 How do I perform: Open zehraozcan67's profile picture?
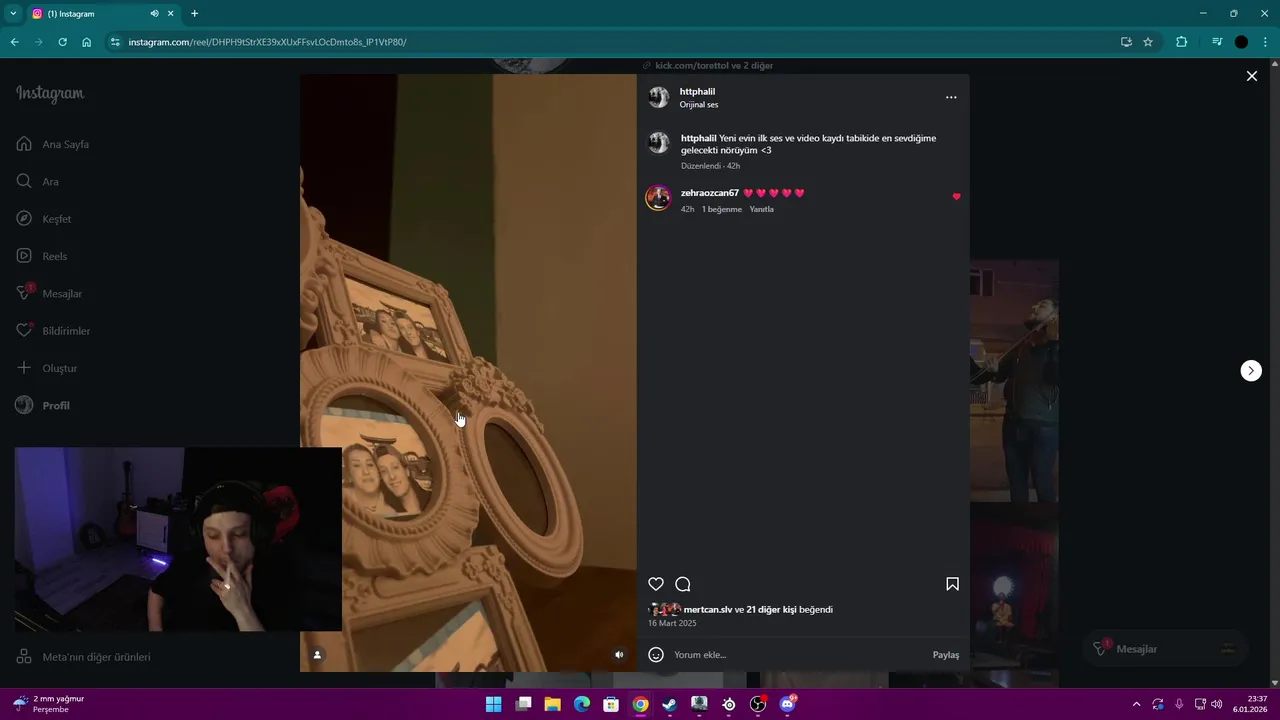[658, 197]
